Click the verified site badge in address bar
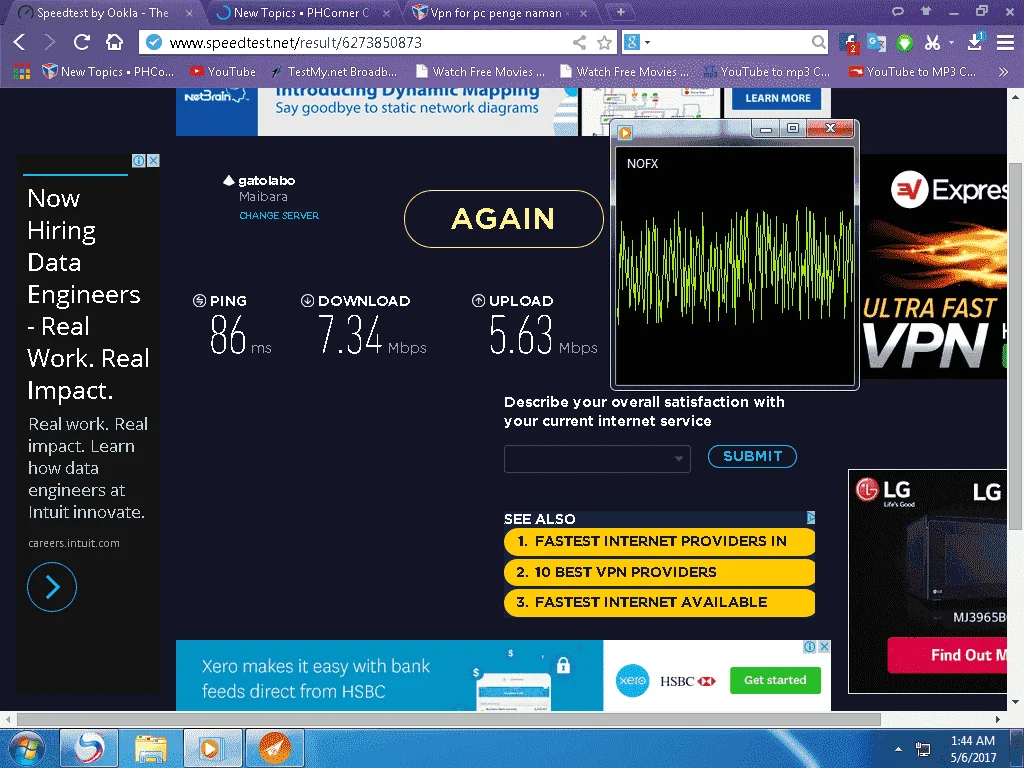Screen dimensions: 1024x768 coord(153,42)
